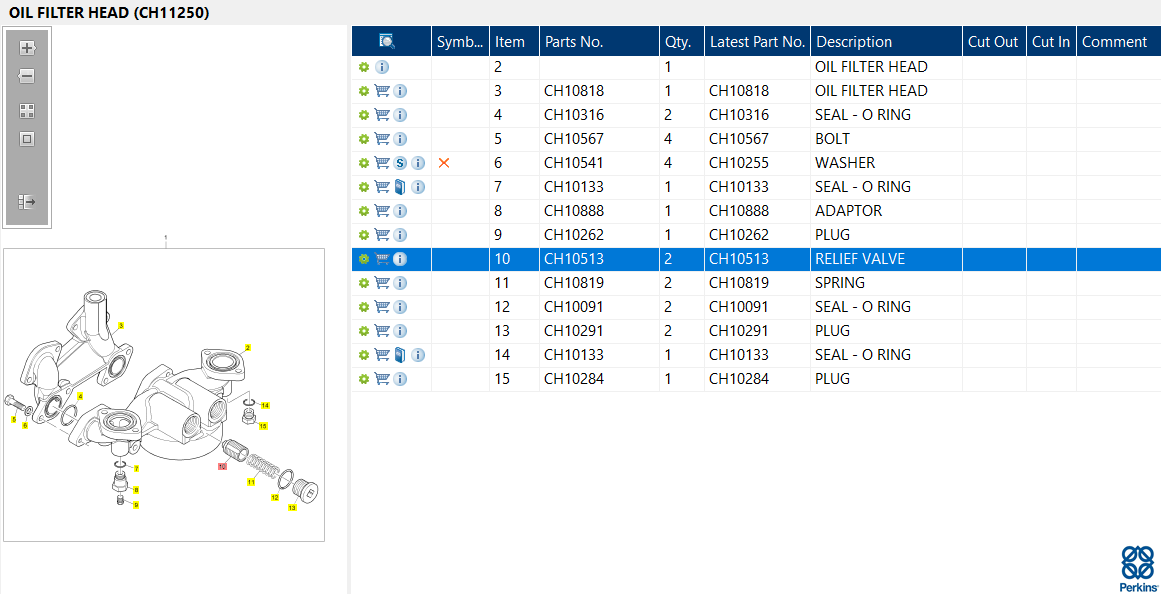The height and width of the screenshot is (594, 1161).
Task: Click the Latest Part No. column header
Action: 757,41
